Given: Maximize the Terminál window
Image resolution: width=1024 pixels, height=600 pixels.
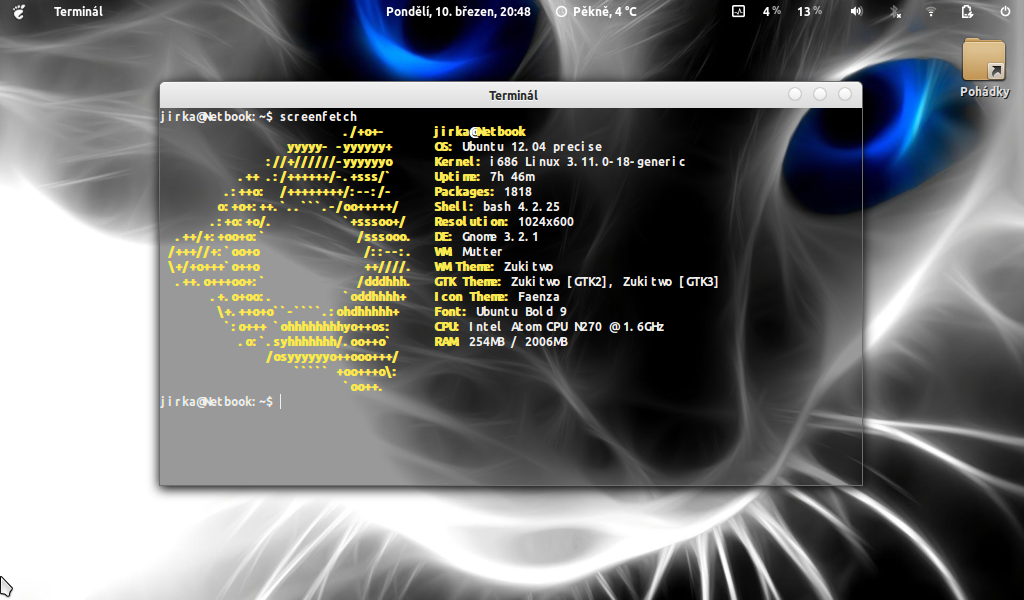Looking at the screenshot, I should pos(820,95).
